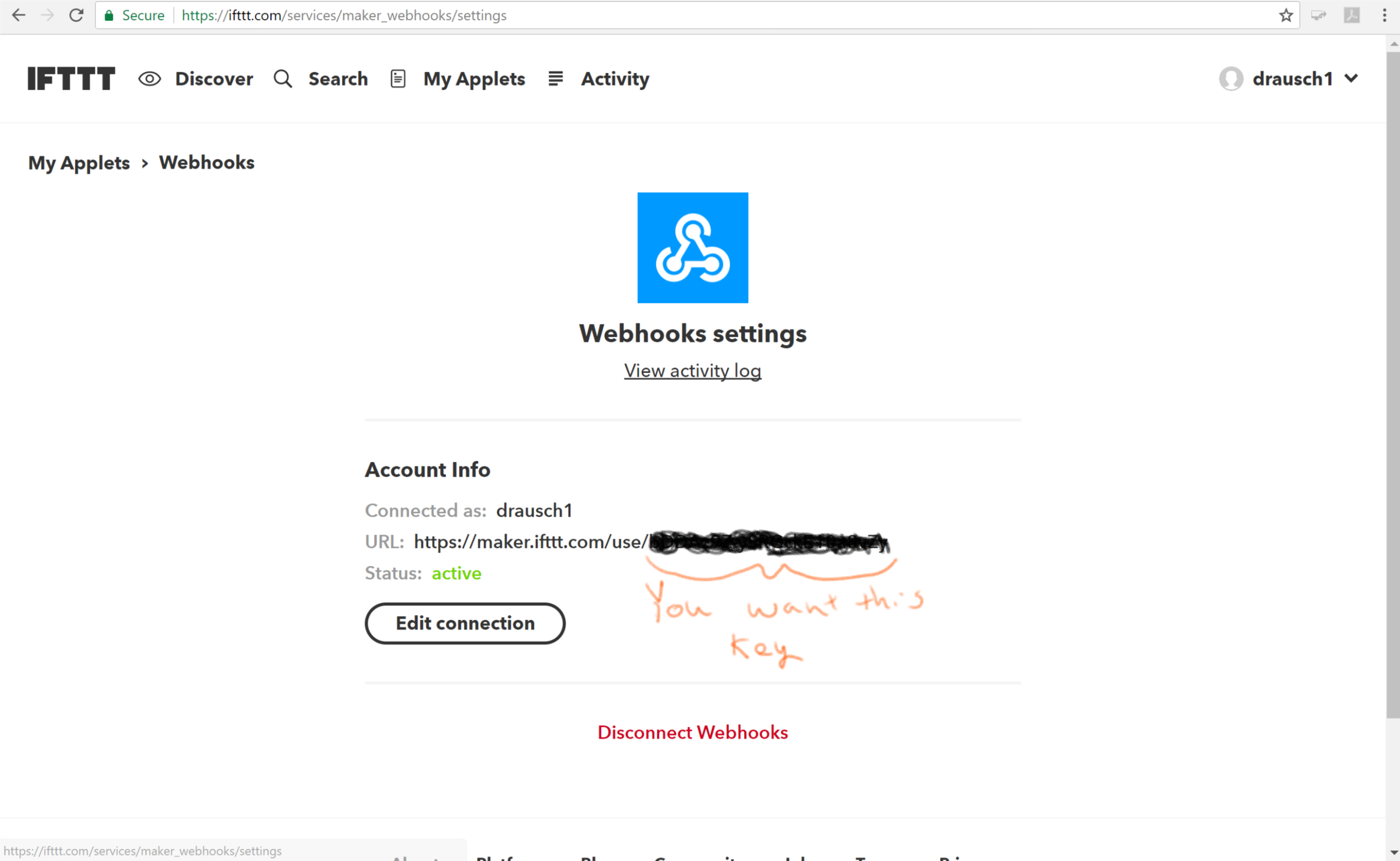Click the Search magnifier icon

[x=283, y=79]
